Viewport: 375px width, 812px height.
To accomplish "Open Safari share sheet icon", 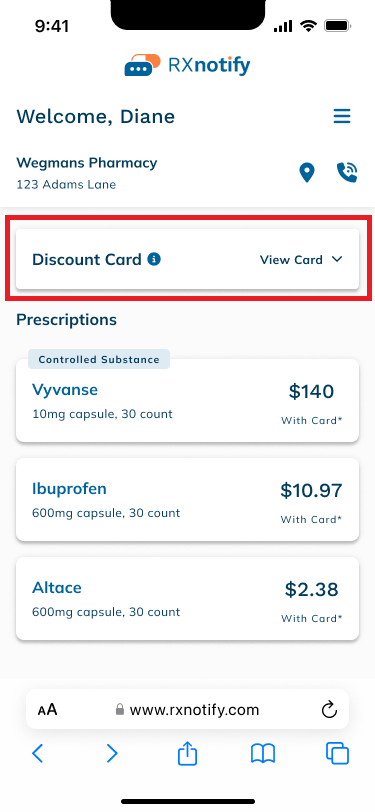I will (188, 753).
